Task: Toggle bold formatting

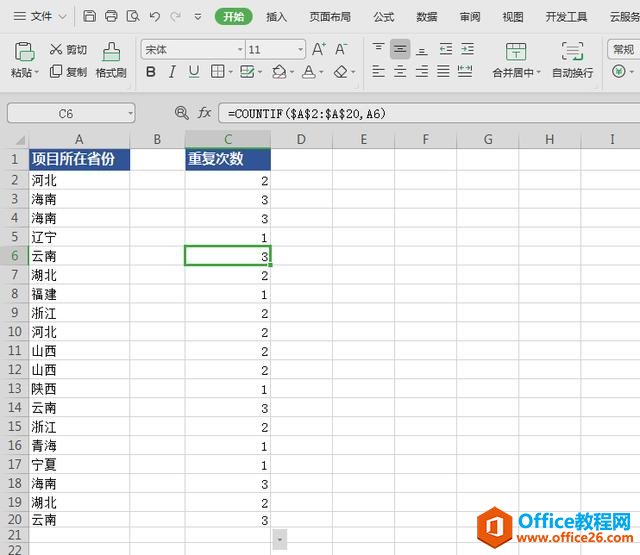Action: click(151, 72)
